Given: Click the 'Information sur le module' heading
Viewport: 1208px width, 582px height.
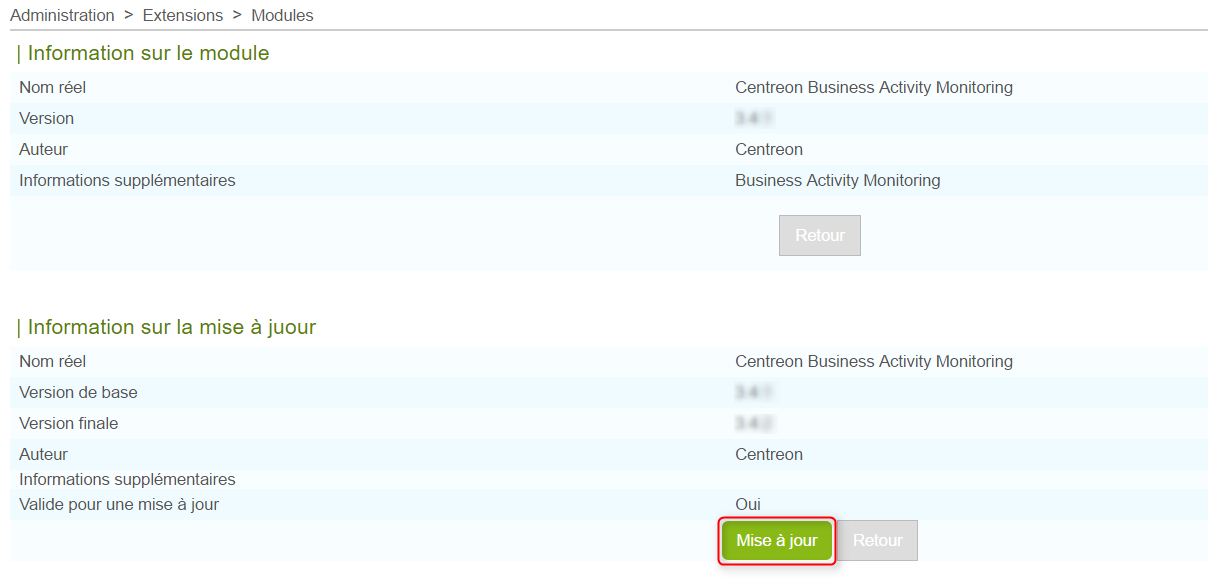Looking at the screenshot, I should (x=148, y=53).
